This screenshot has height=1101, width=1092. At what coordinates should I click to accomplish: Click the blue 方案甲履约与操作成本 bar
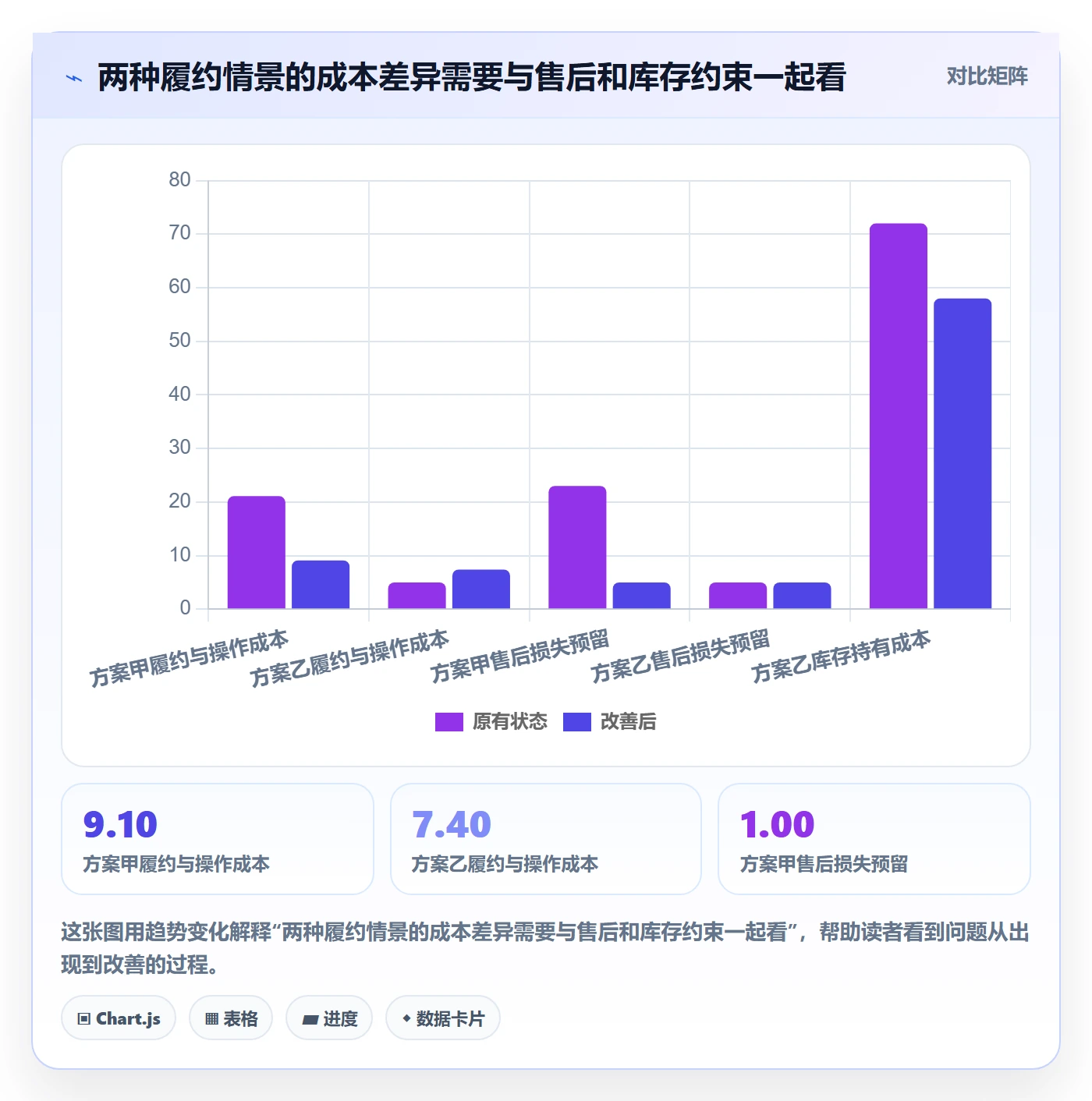pos(321,585)
